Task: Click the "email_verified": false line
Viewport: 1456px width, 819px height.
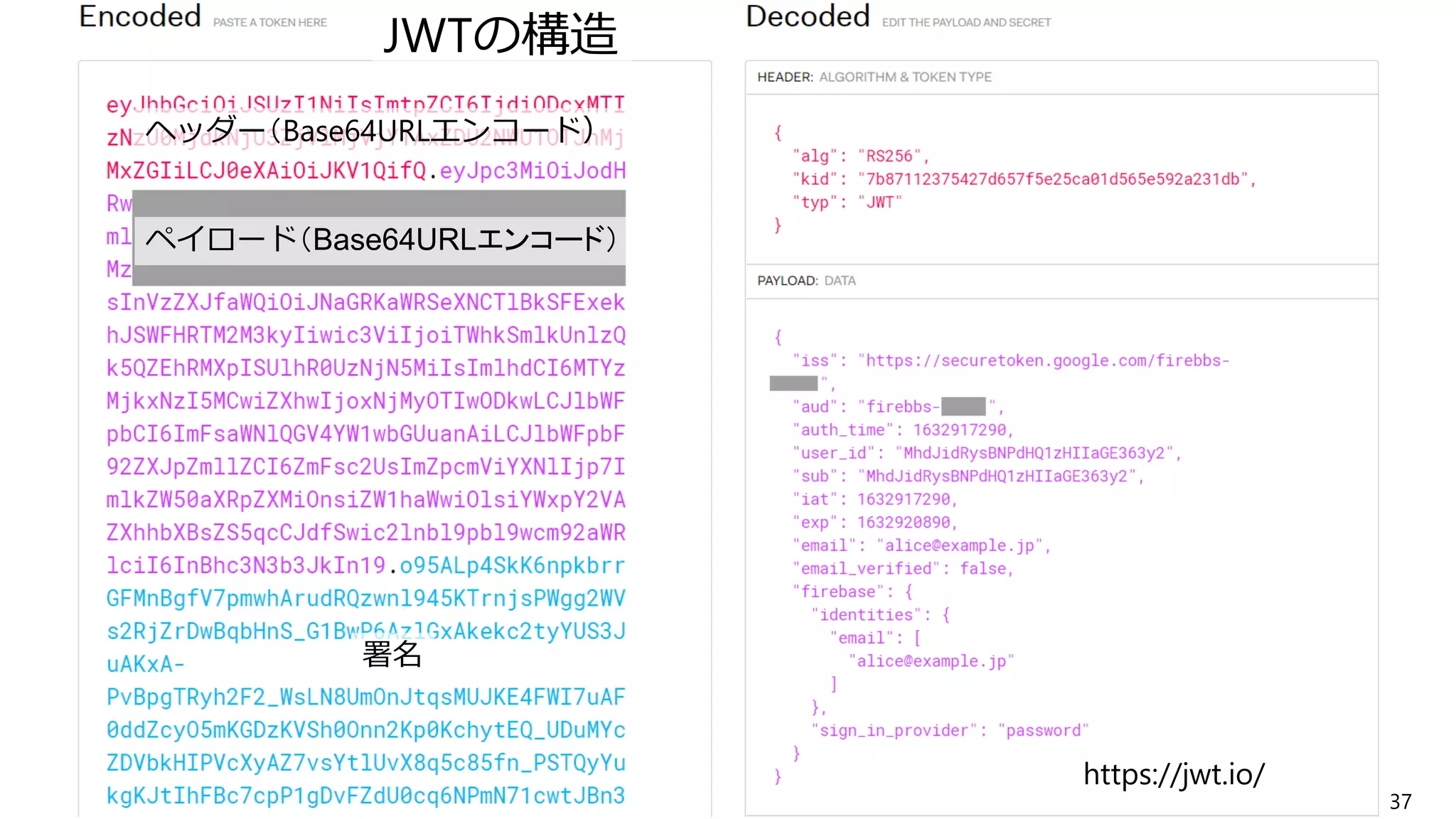Action: pos(903,569)
